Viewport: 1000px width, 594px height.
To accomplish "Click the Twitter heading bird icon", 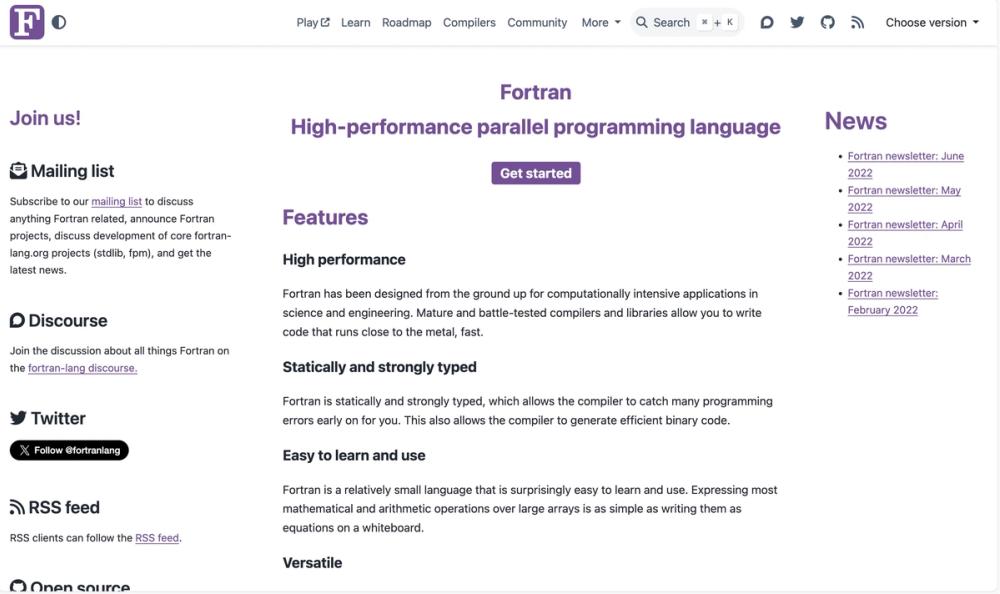I will coord(18,418).
